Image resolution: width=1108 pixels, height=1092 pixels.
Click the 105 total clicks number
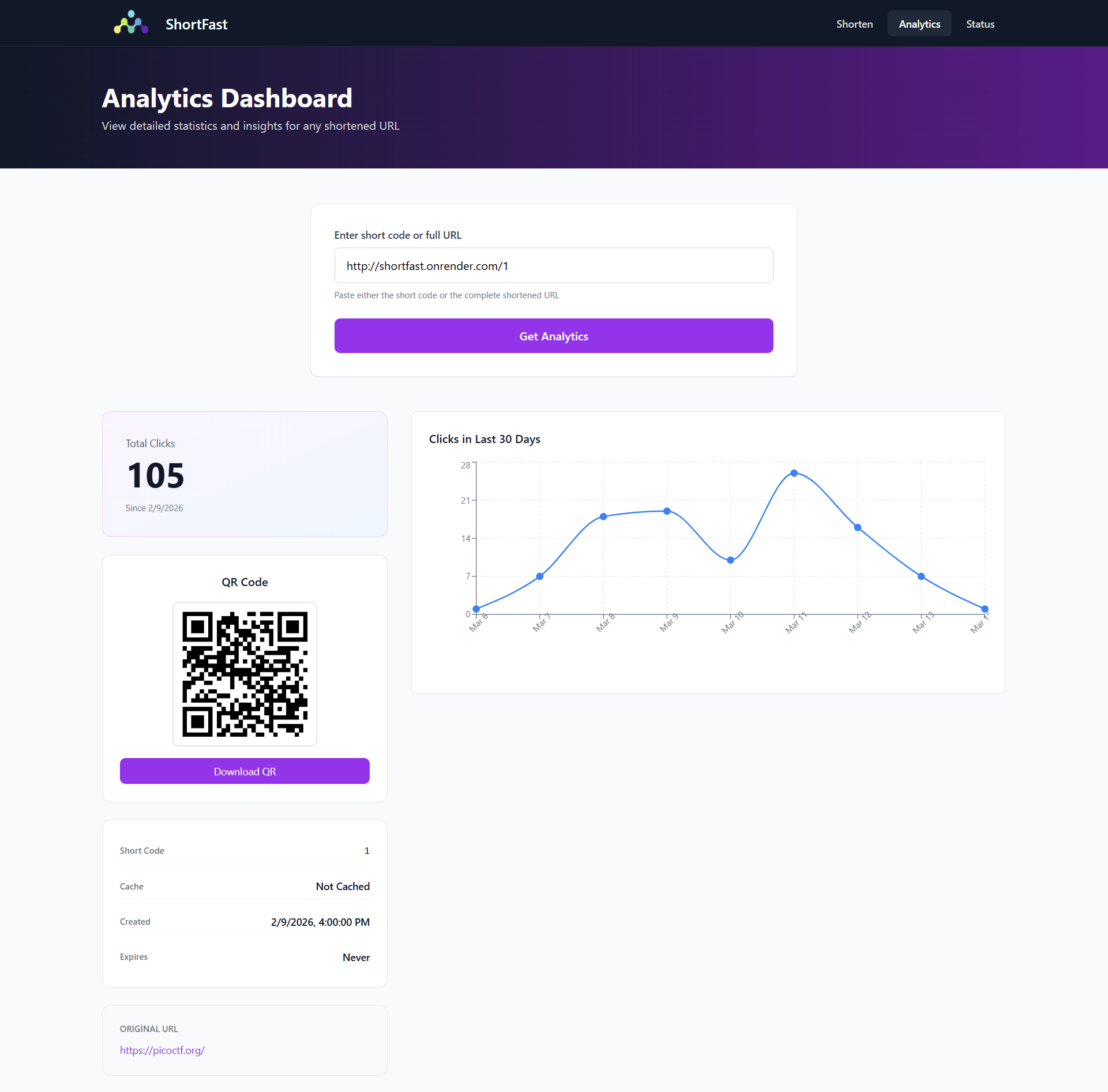point(155,475)
